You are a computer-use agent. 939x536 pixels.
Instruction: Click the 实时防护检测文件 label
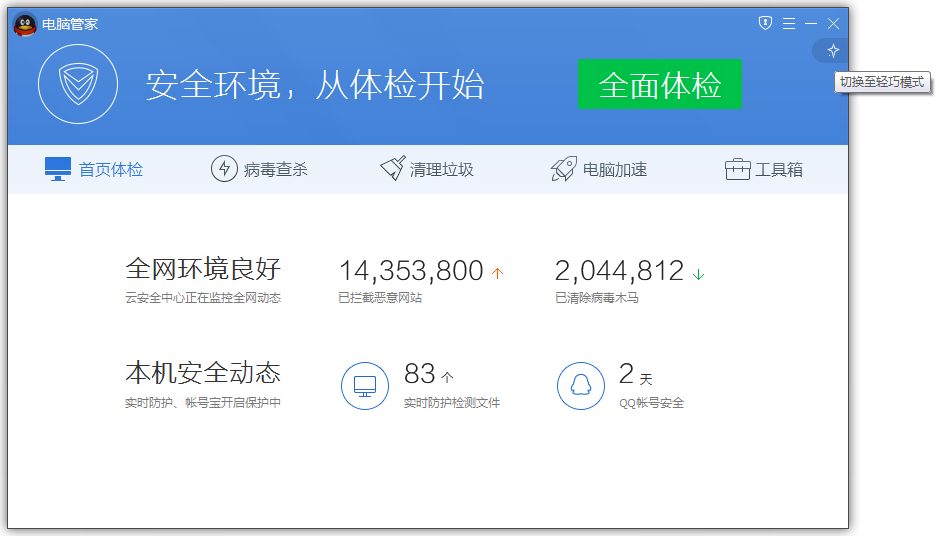451,403
